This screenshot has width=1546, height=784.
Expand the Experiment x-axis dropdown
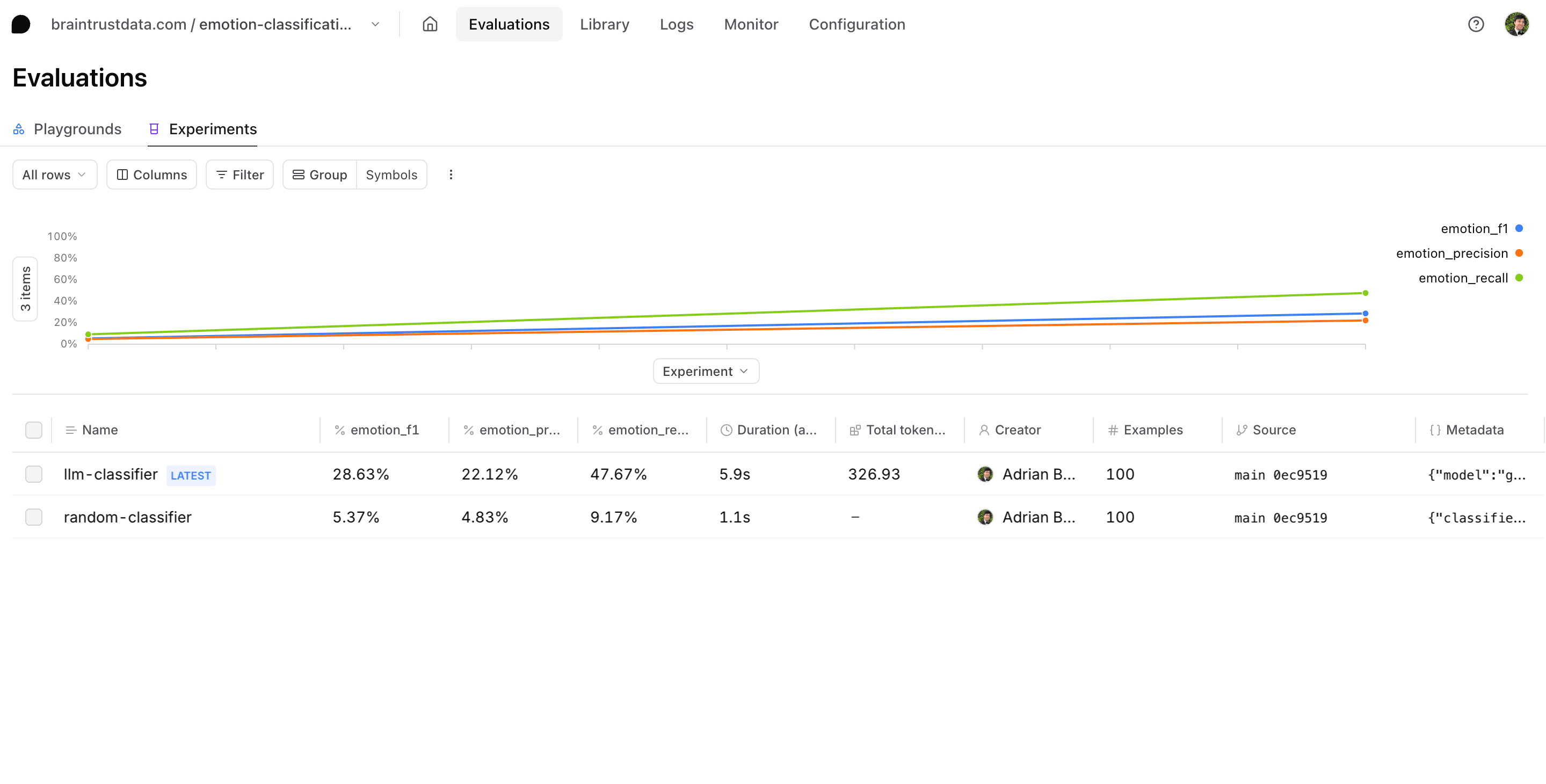coord(706,371)
